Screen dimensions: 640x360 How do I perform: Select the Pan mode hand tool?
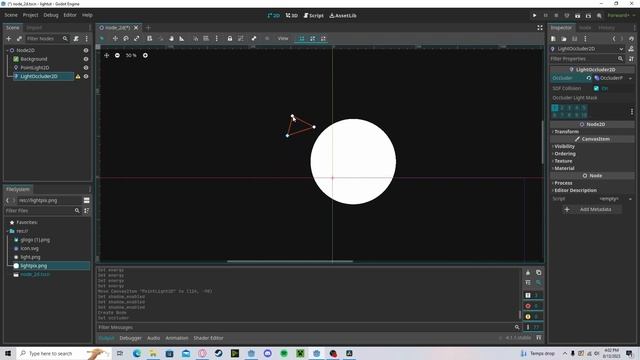tap(171, 38)
